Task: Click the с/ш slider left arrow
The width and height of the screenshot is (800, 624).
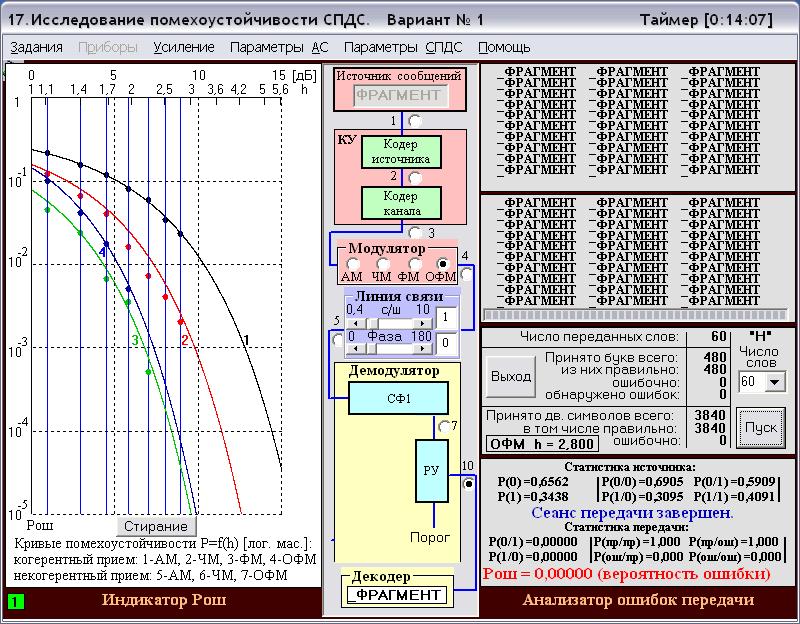Action: 356,323
